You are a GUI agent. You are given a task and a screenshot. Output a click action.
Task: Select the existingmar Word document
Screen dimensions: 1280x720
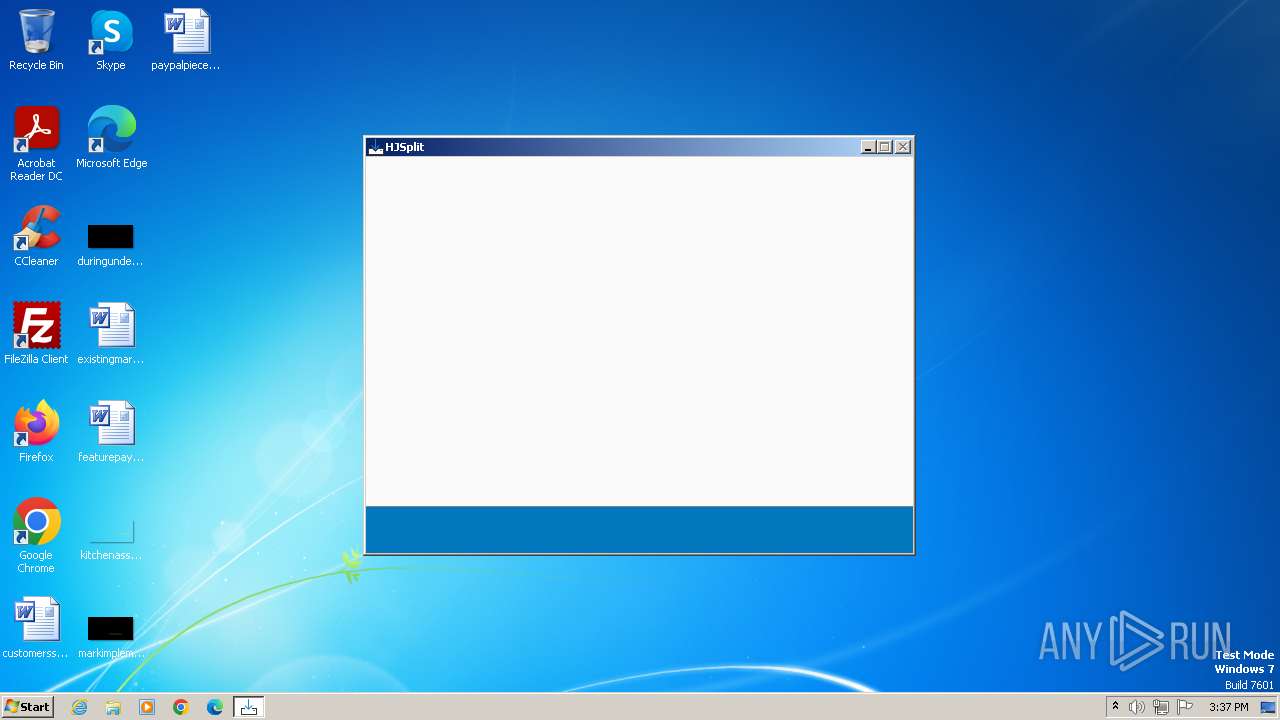pyautogui.click(x=111, y=334)
